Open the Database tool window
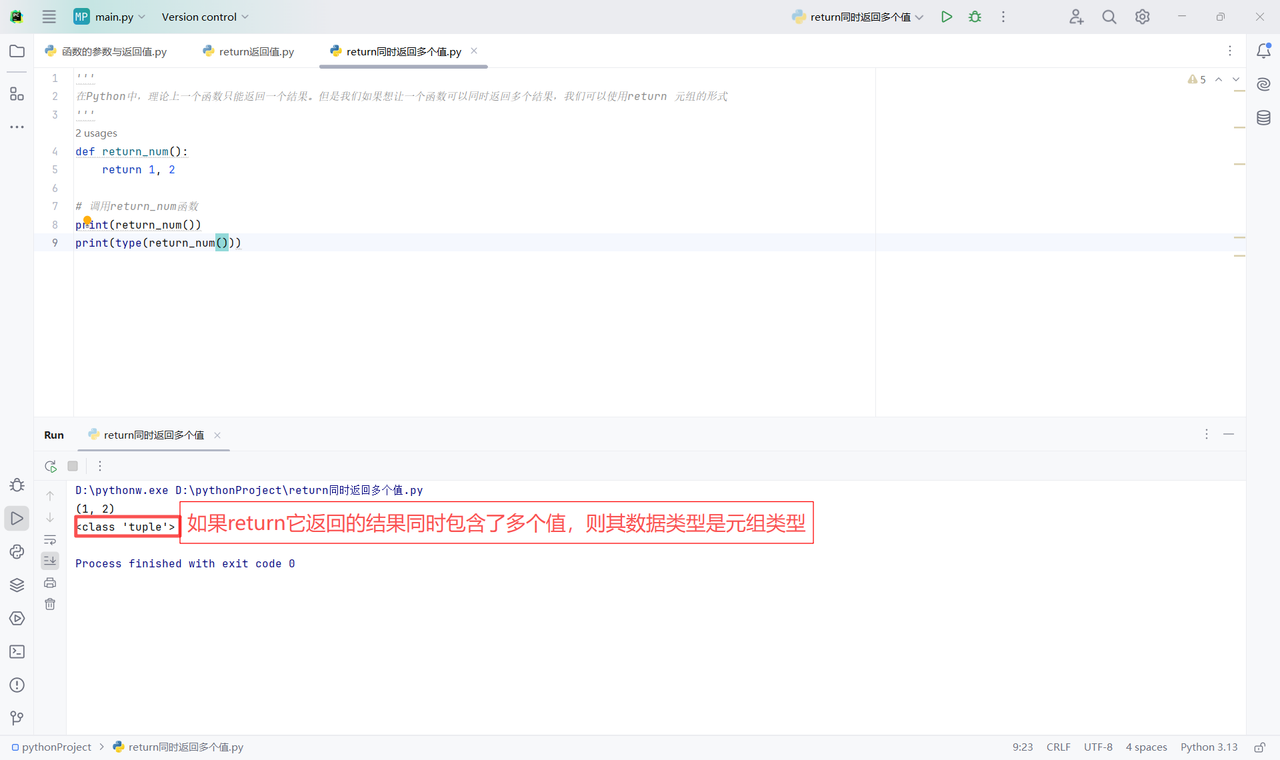The image size is (1280, 760). (1263, 117)
